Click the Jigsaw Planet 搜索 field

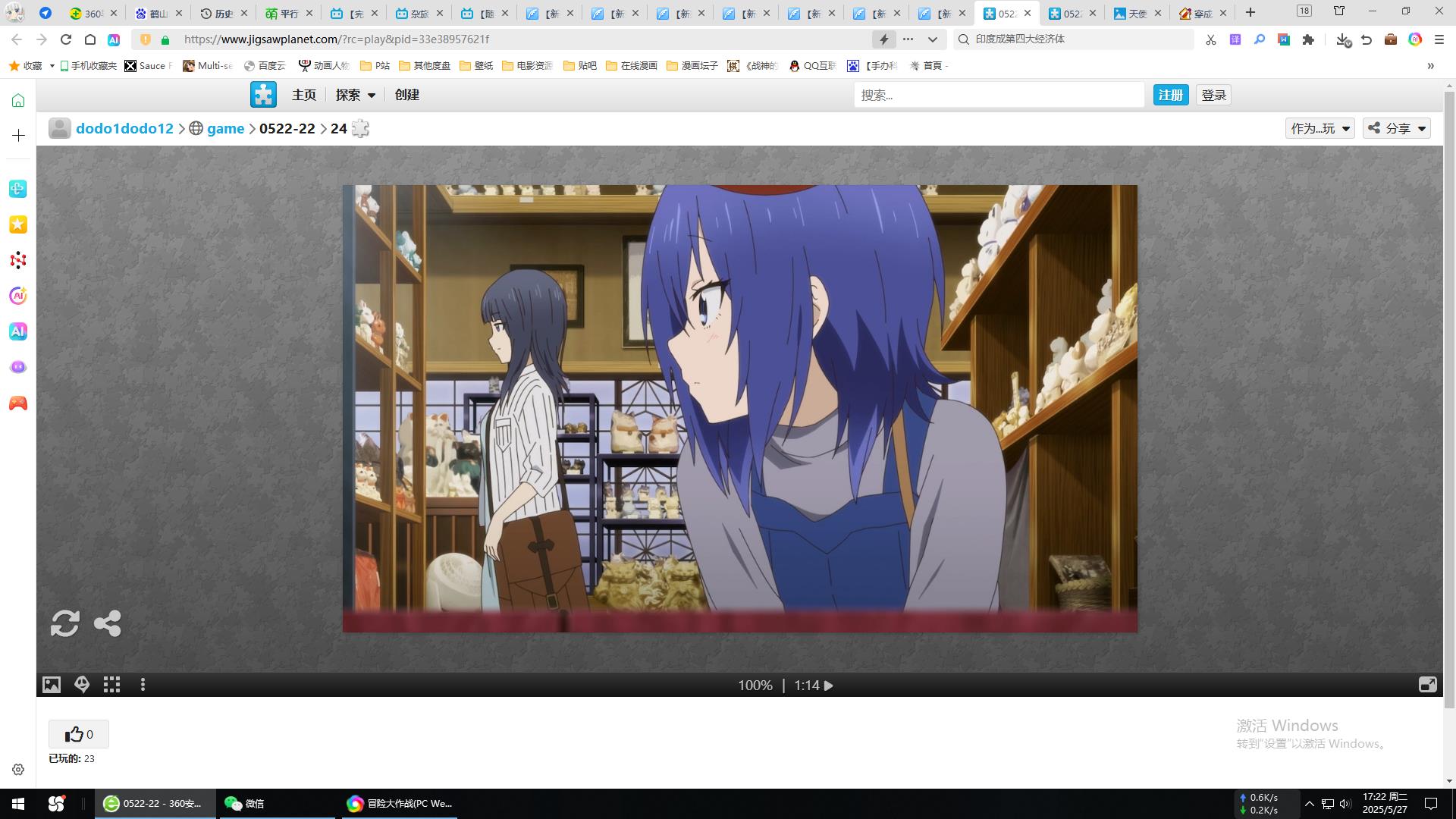(999, 95)
